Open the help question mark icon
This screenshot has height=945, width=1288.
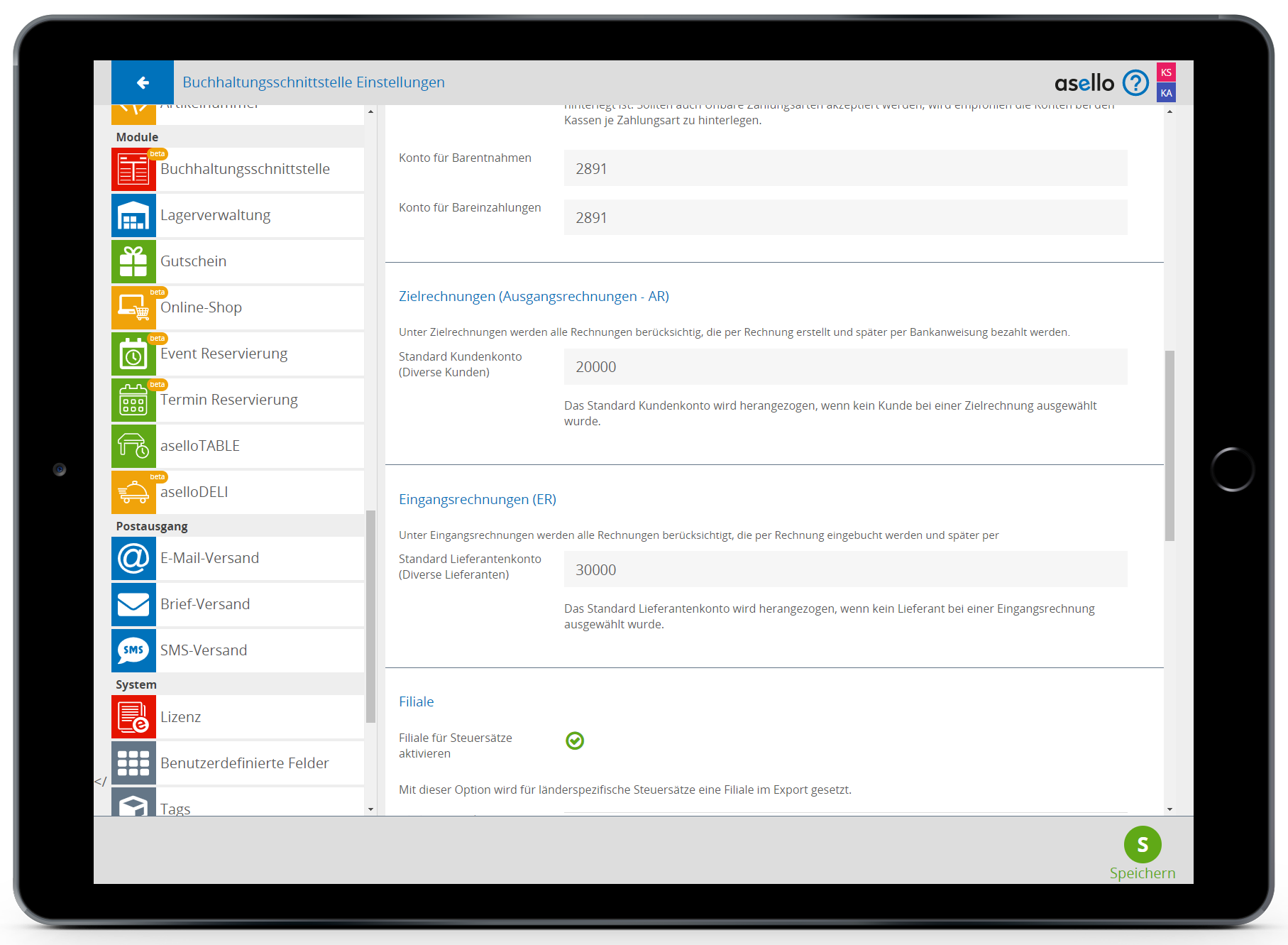click(x=1135, y=83)
